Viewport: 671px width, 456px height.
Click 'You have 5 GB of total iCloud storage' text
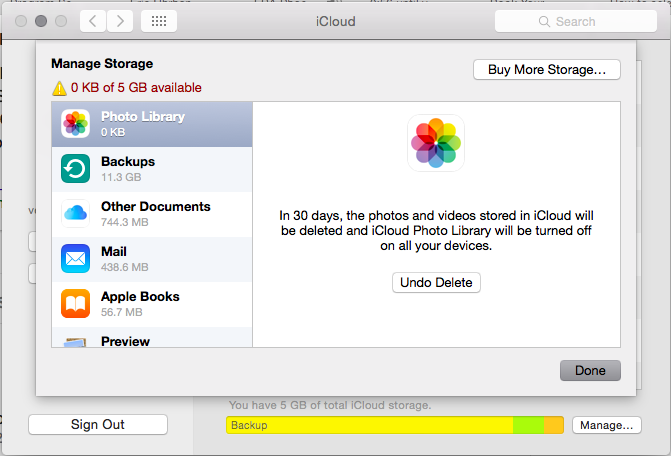[x=330, y=405]
